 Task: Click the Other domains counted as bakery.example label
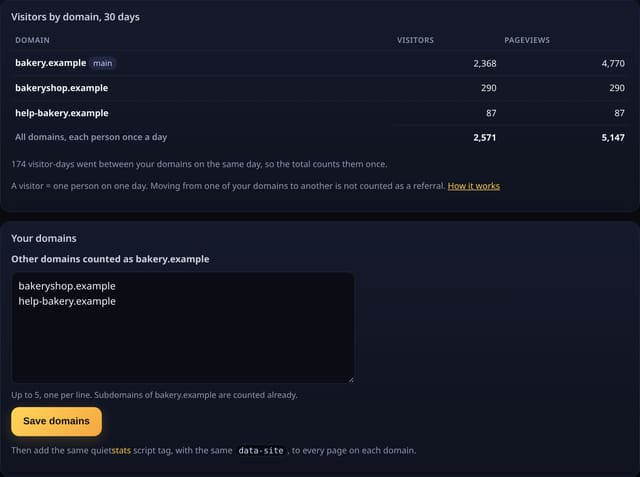point(110,259)
